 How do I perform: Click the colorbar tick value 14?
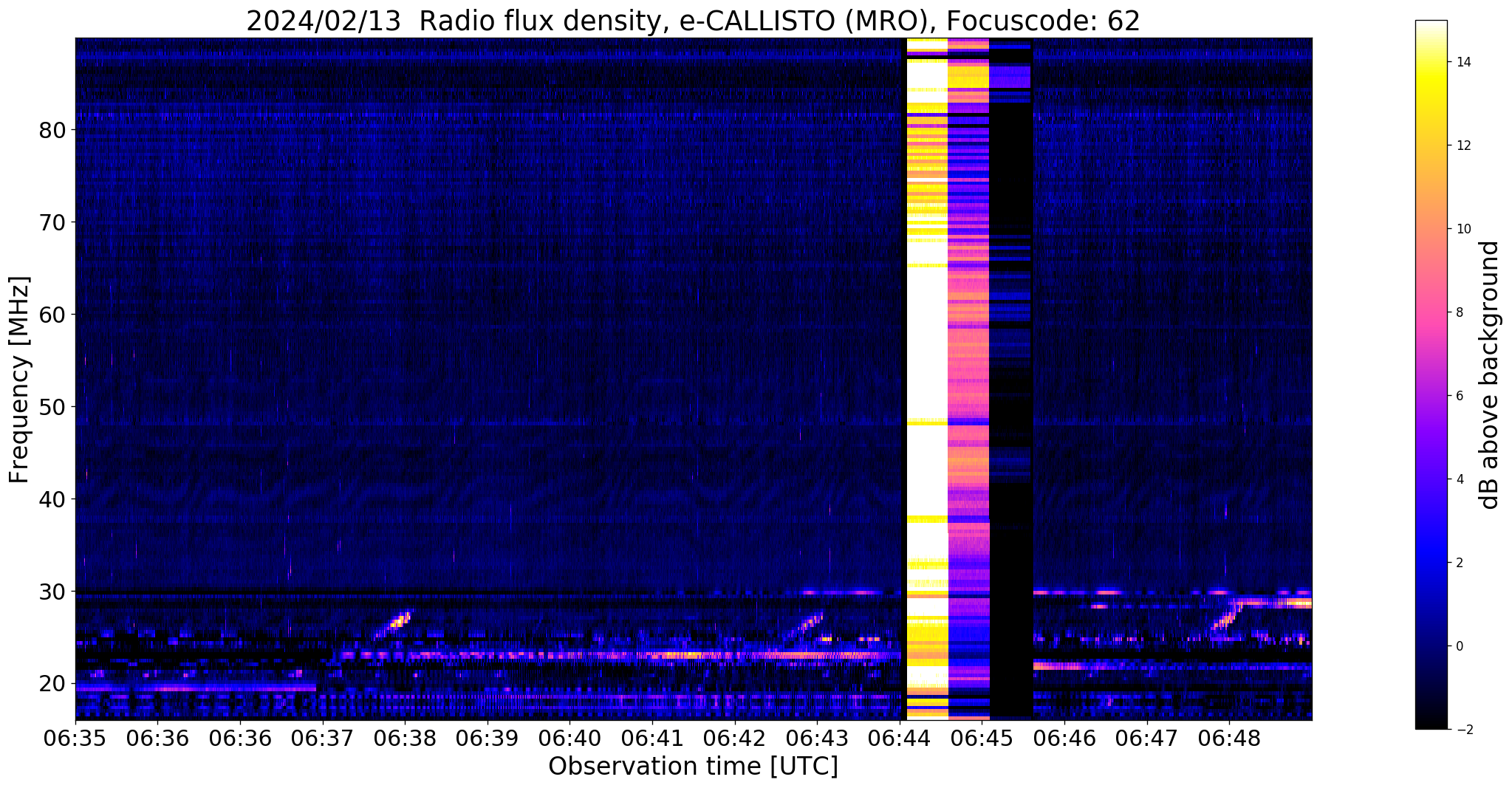pyautogui.click(x=1463, y=62)
